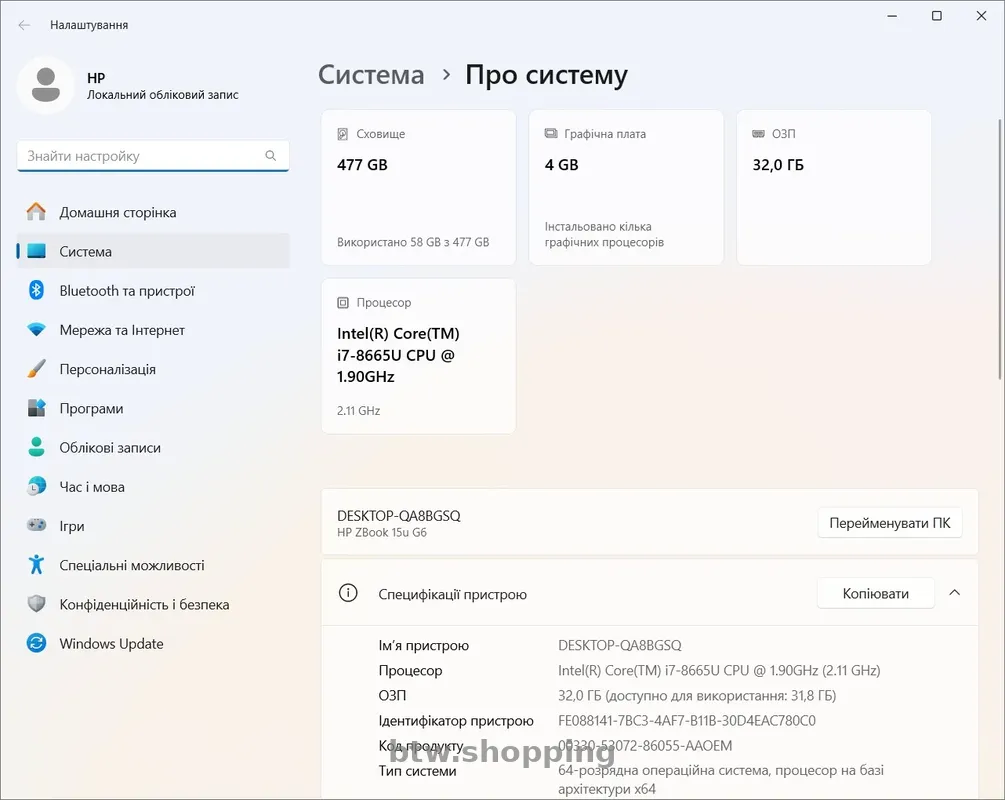This screenshot has height=800, width=1005.
Task: Go to Облікові записи settings
Action: pyautogui.click(x=110, y=448)
